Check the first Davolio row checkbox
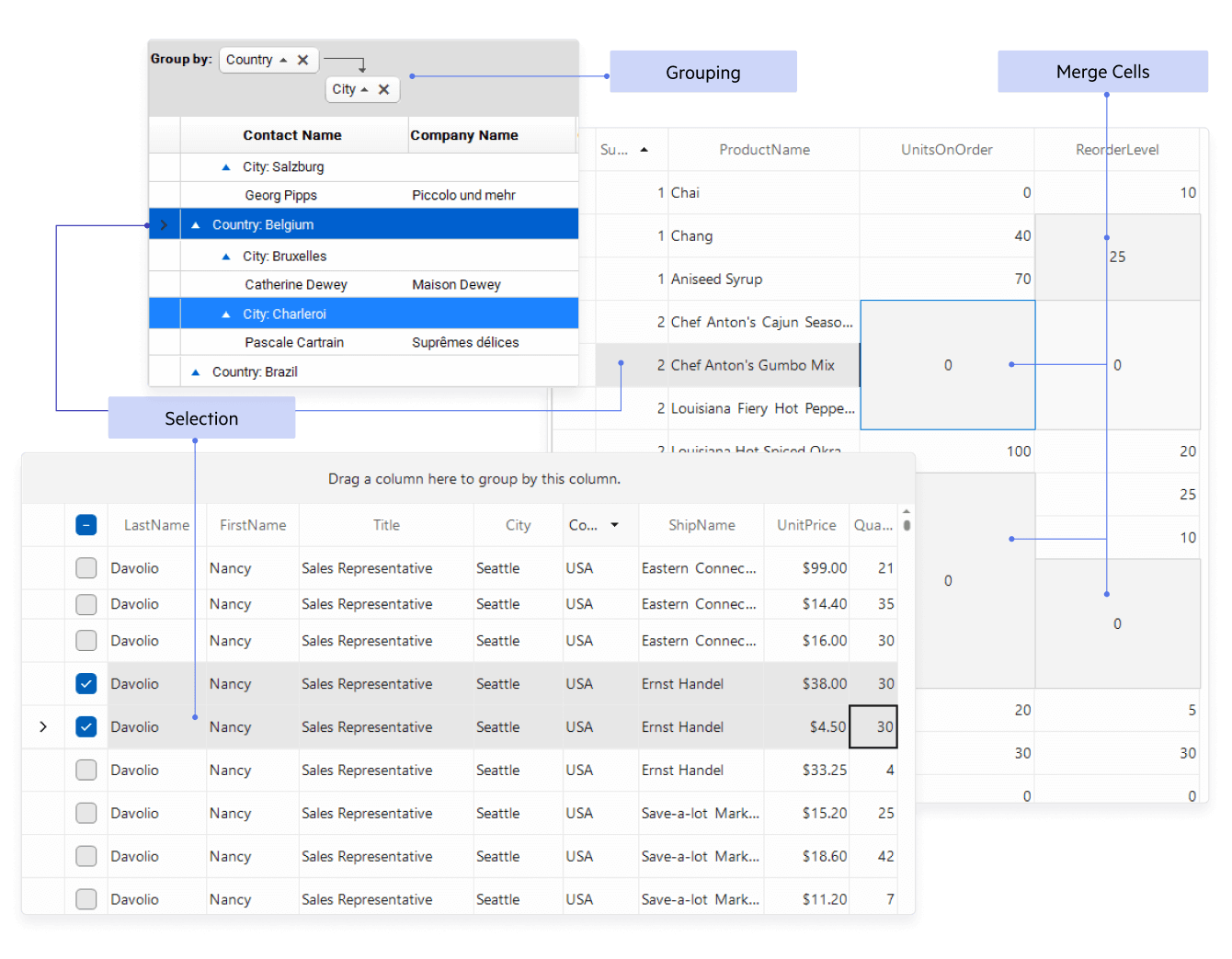This screenshot has height=959, width=1232. tap(86, 567)
